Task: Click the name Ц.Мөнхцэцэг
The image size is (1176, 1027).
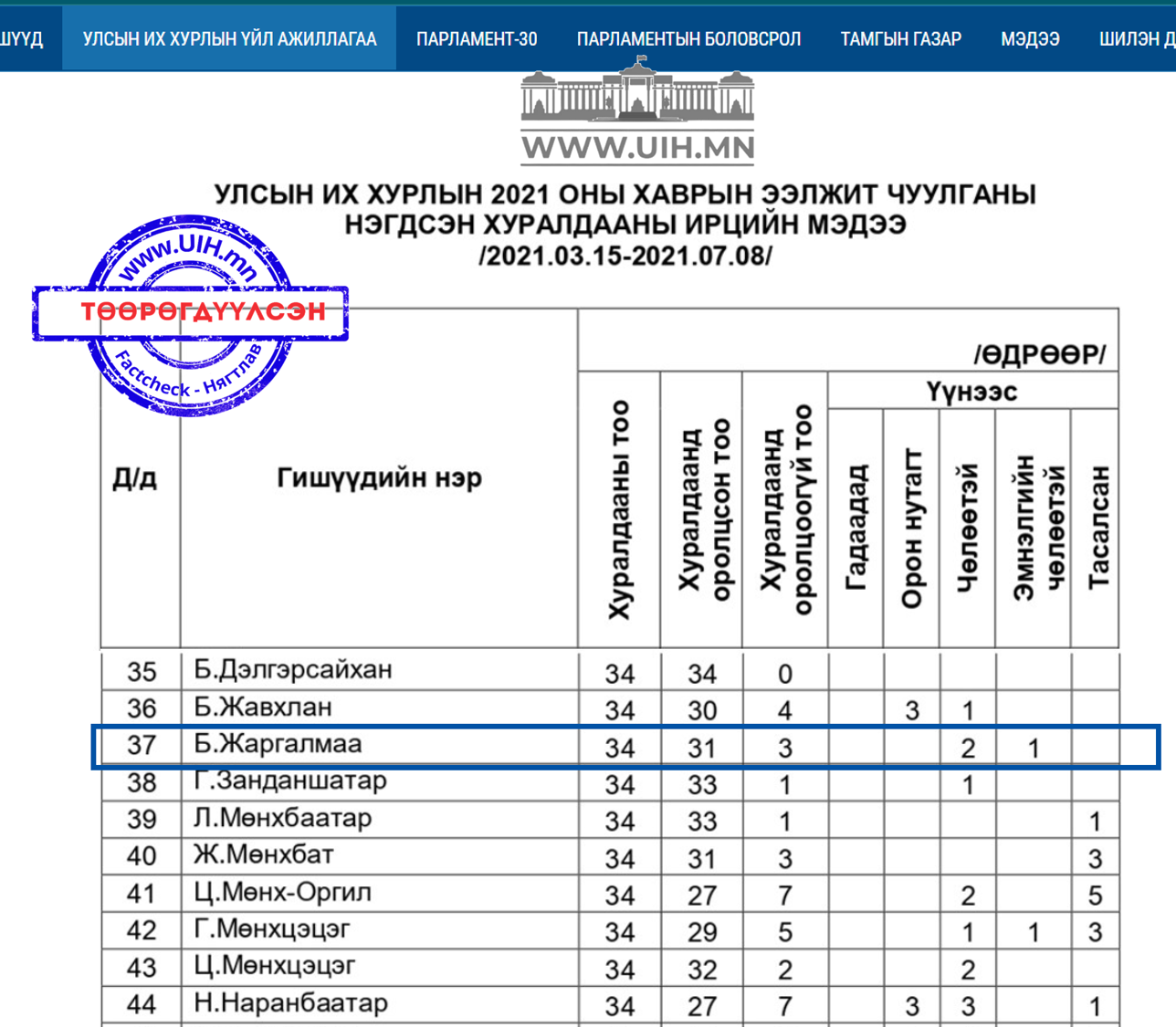Action: pyautogui.click(x=275, y=966)
